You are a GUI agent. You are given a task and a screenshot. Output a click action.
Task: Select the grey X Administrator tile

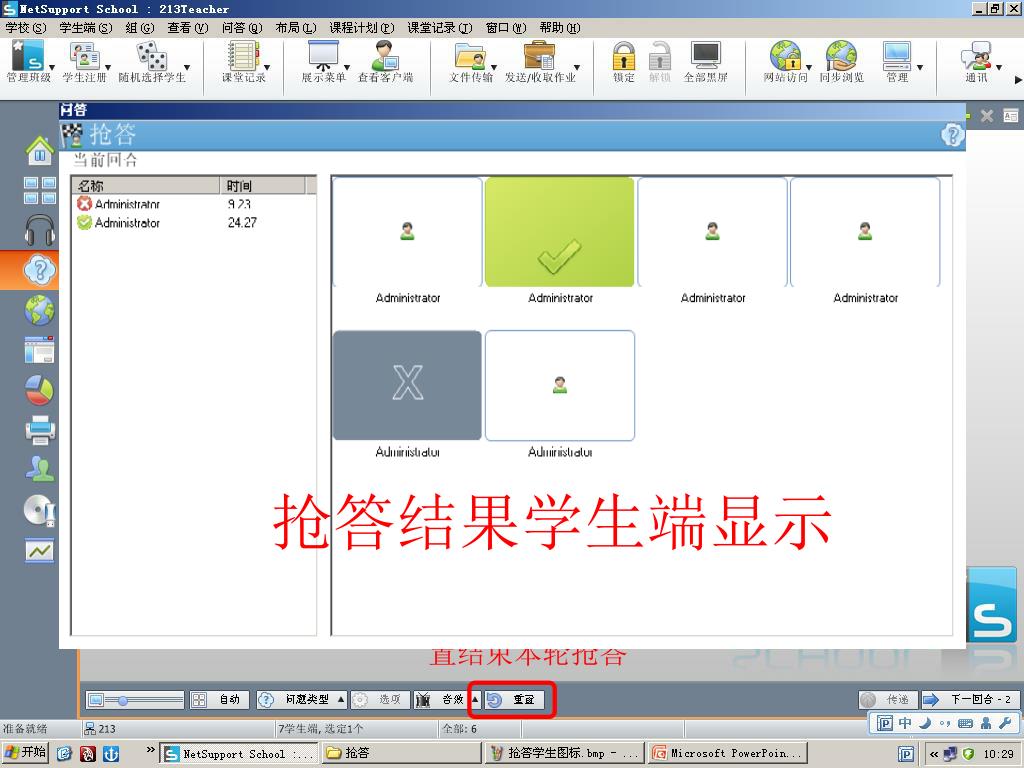click(408, 385)
